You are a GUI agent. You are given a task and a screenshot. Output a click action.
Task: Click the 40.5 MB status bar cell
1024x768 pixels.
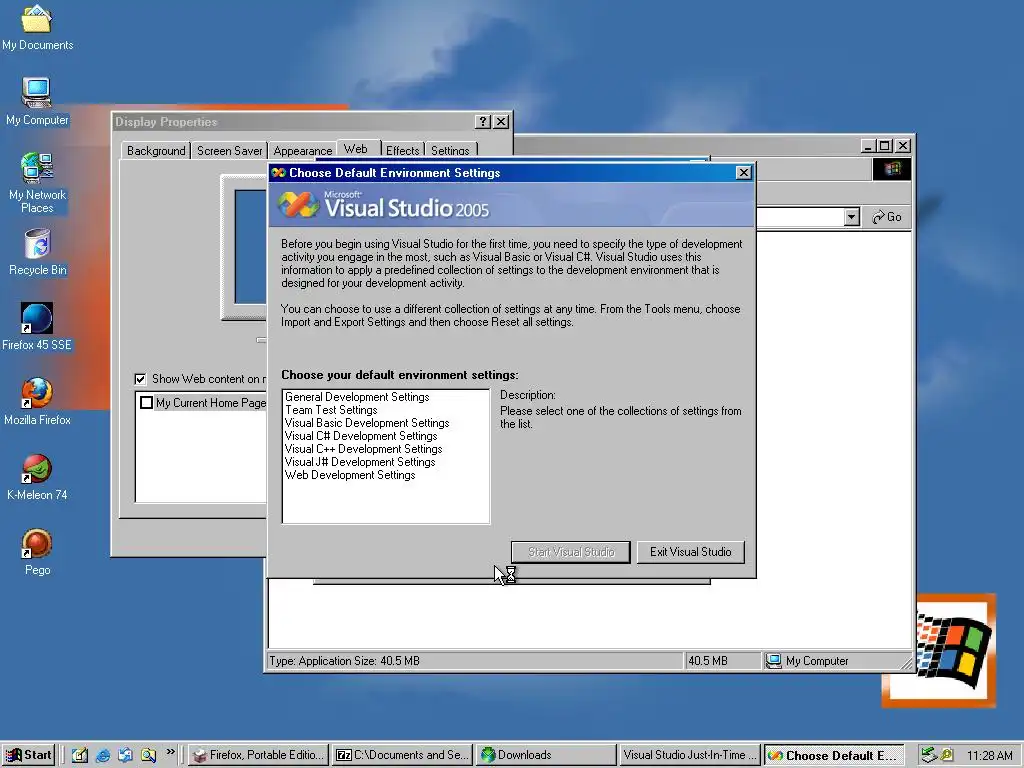[723, 661]
